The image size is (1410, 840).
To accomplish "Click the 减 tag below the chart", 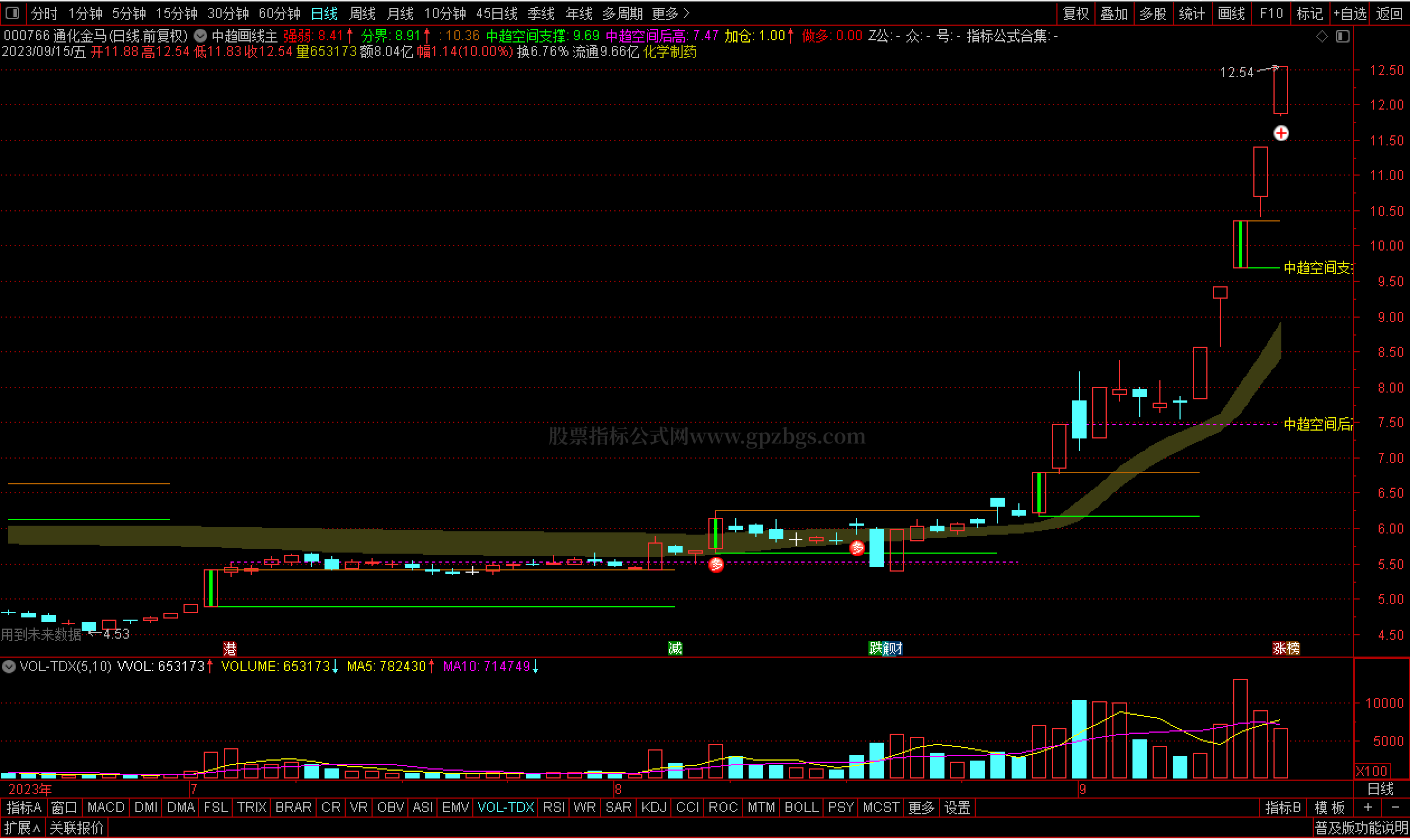I will tap(675, 648).
